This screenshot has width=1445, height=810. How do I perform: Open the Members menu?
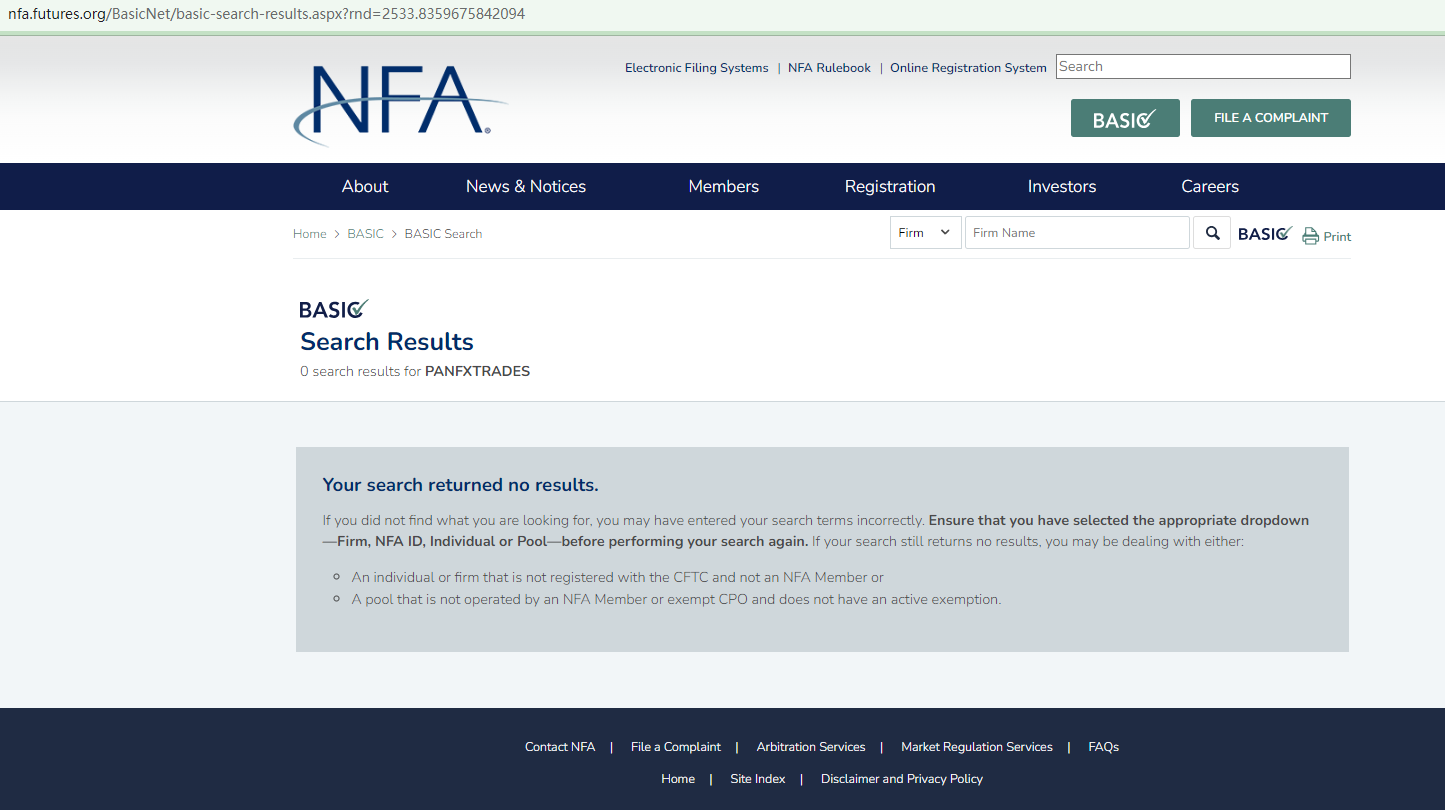724,187
